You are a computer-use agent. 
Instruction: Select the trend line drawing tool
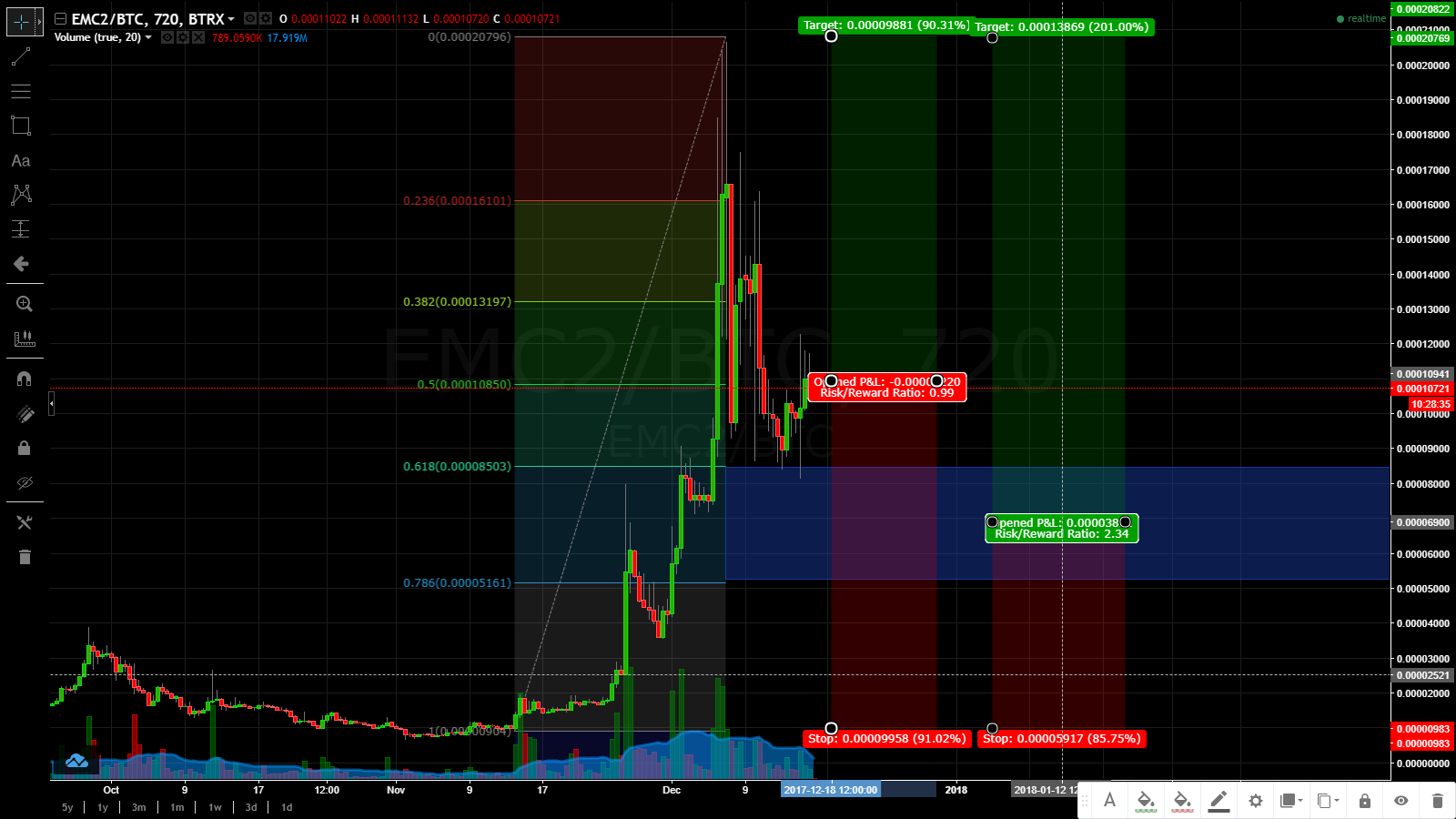[x=21, y=56]
